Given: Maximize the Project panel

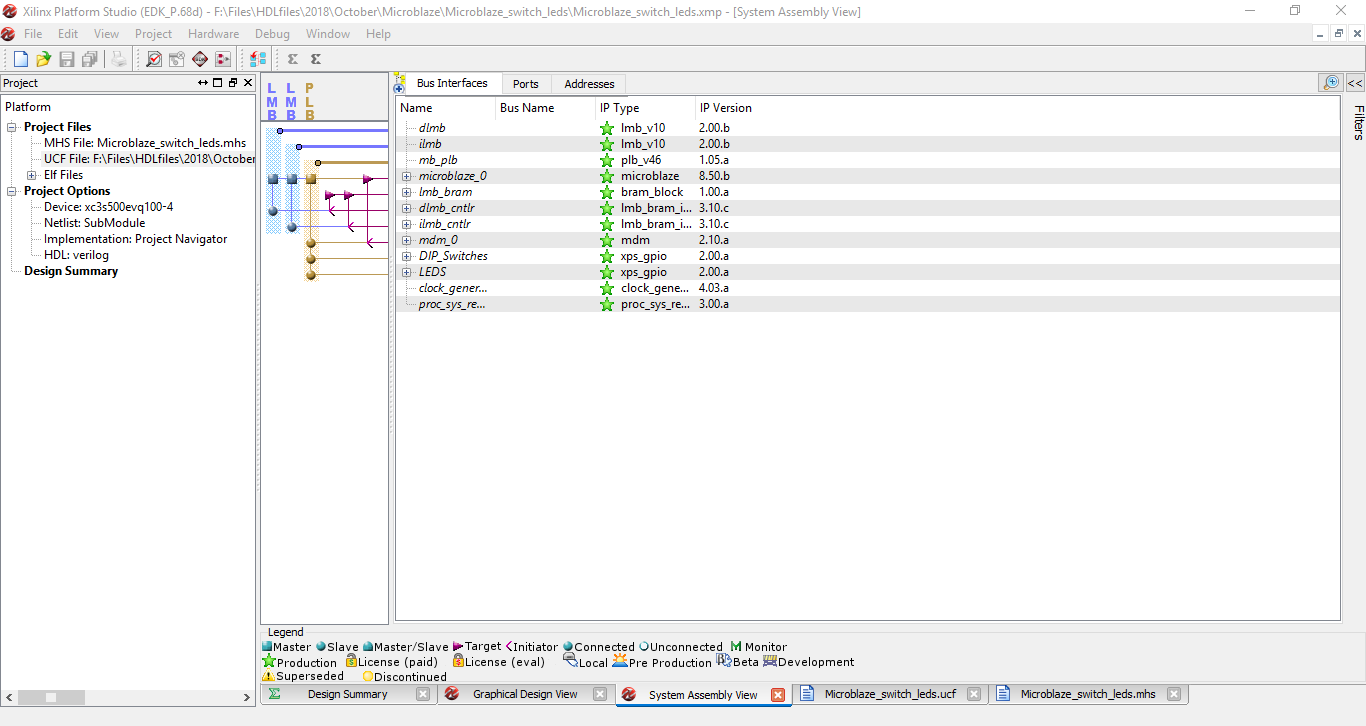Looking at the screenshot, I should pos(218,83).
